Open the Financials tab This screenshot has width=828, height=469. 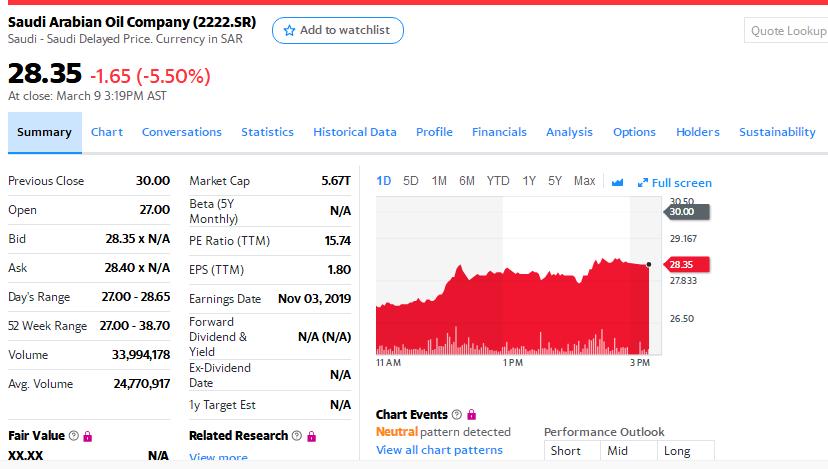pos(499,132)
